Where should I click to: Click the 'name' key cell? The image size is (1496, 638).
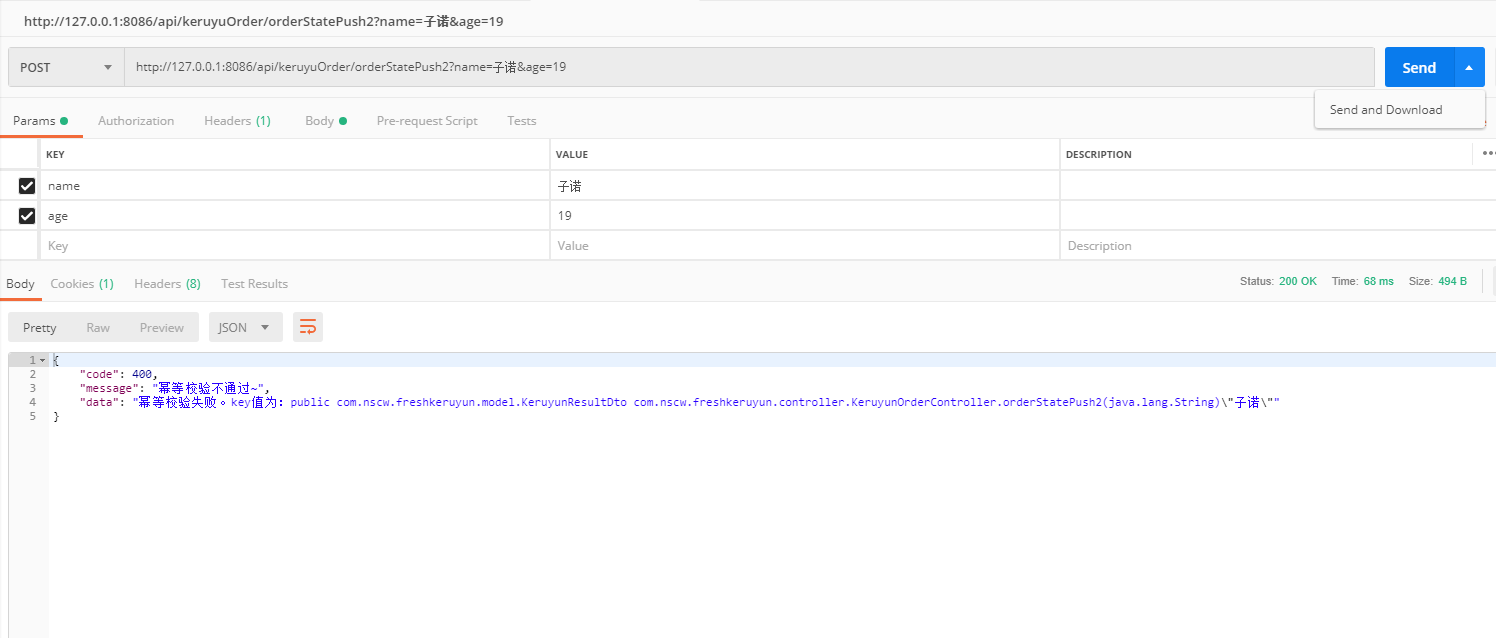pos(295,186)
